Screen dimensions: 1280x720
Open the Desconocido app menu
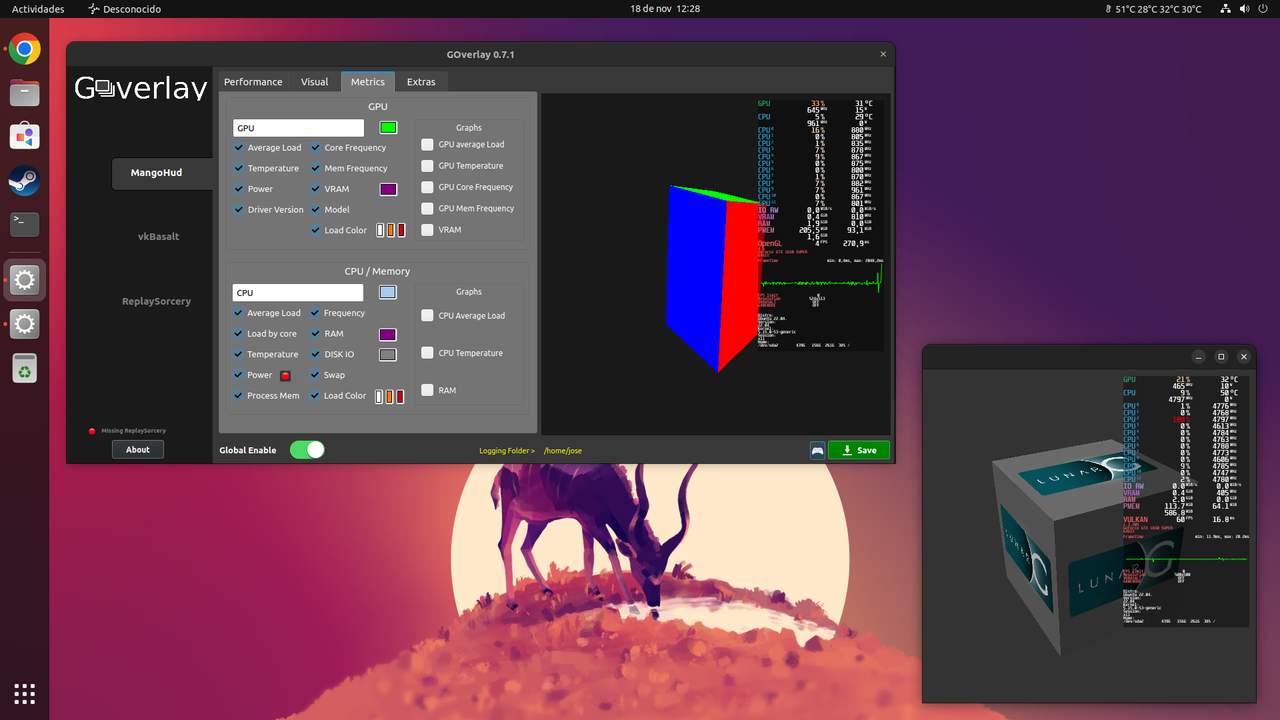tap(124, 9)
